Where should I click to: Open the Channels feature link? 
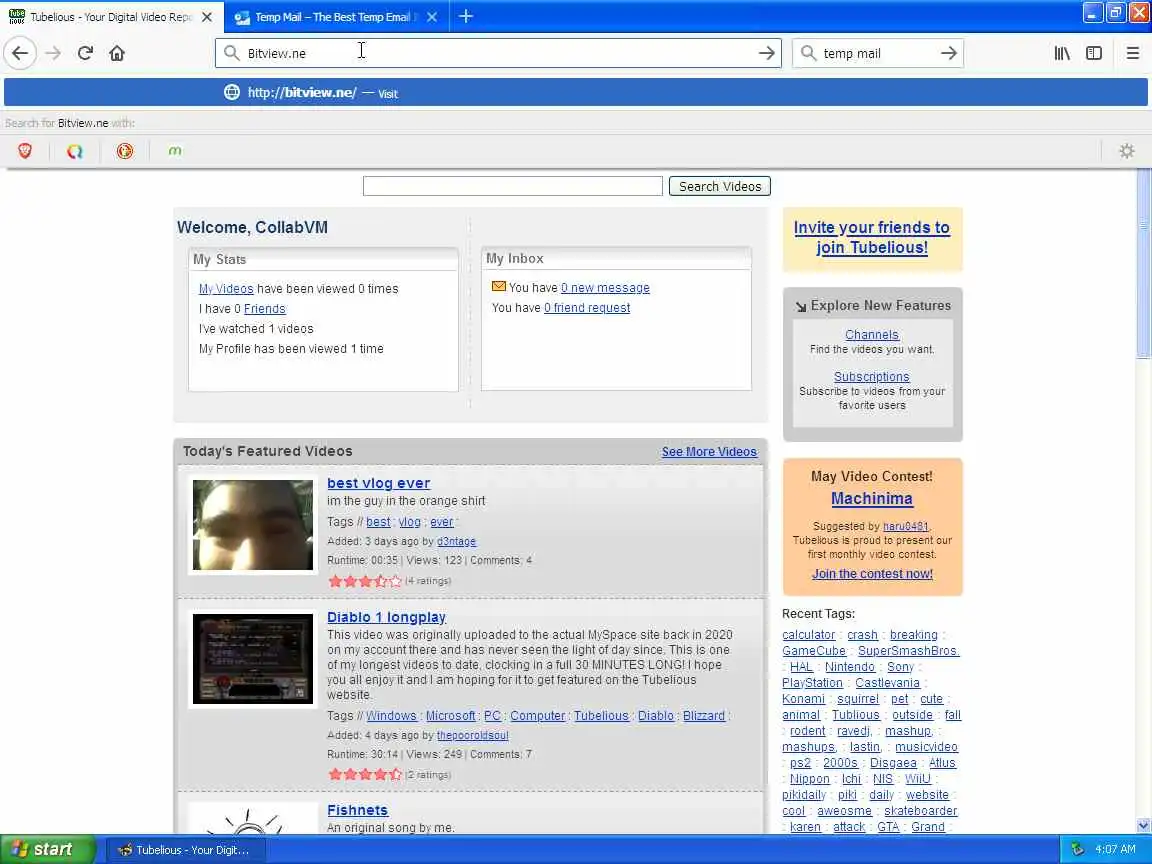(x=871, y=334)
